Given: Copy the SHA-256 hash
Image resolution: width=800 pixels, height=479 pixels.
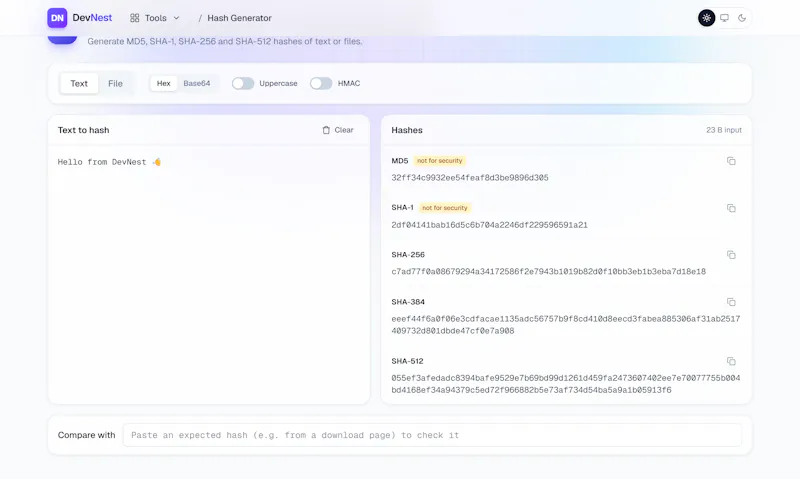Looking at the screenshot, I should [731, 255].
